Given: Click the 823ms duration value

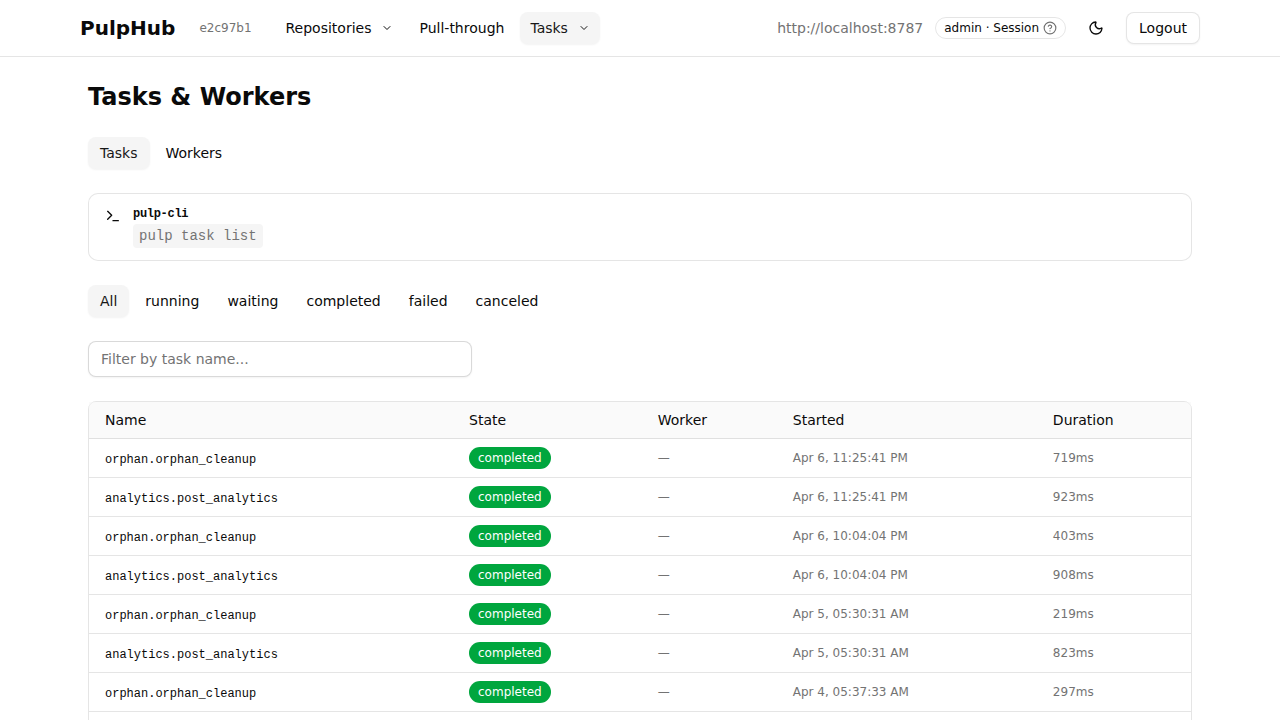Looking at the screenshot, I should (x=1073, y=653).
